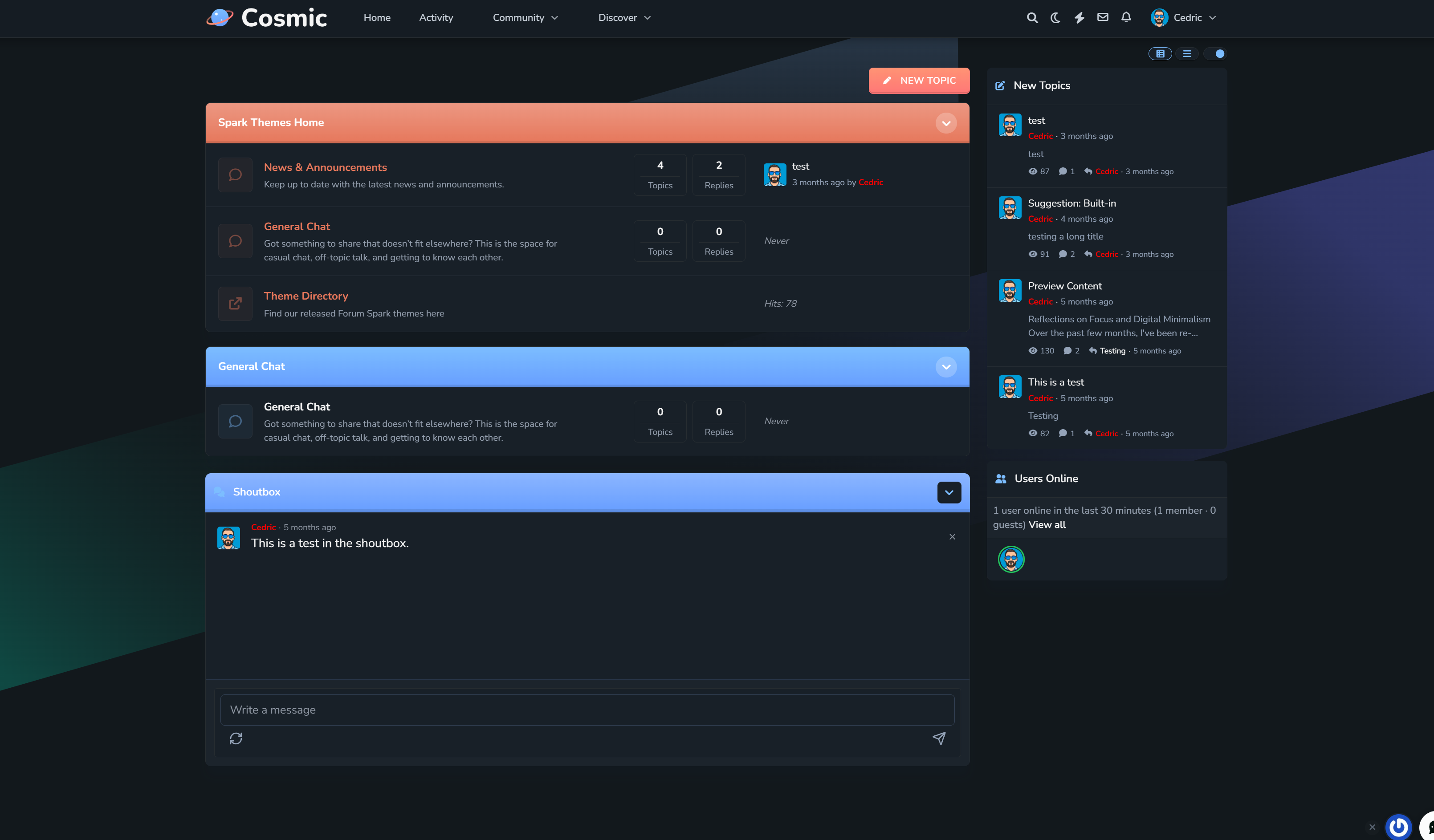Screen dimensions: 1434x840
Task: Click View all online users
Action: (1047, 524)
